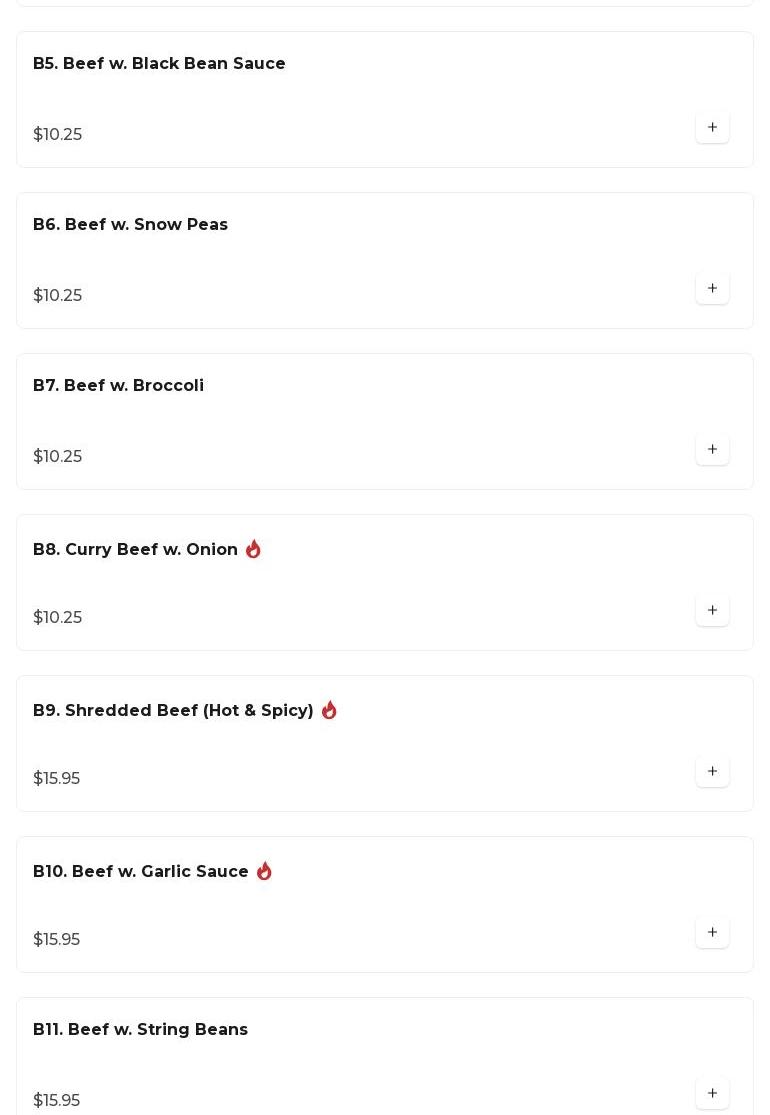Click the $15.95 price under B9
Image resolution: width=770 pixels, height=1115 pixels.
click(56, 779)
